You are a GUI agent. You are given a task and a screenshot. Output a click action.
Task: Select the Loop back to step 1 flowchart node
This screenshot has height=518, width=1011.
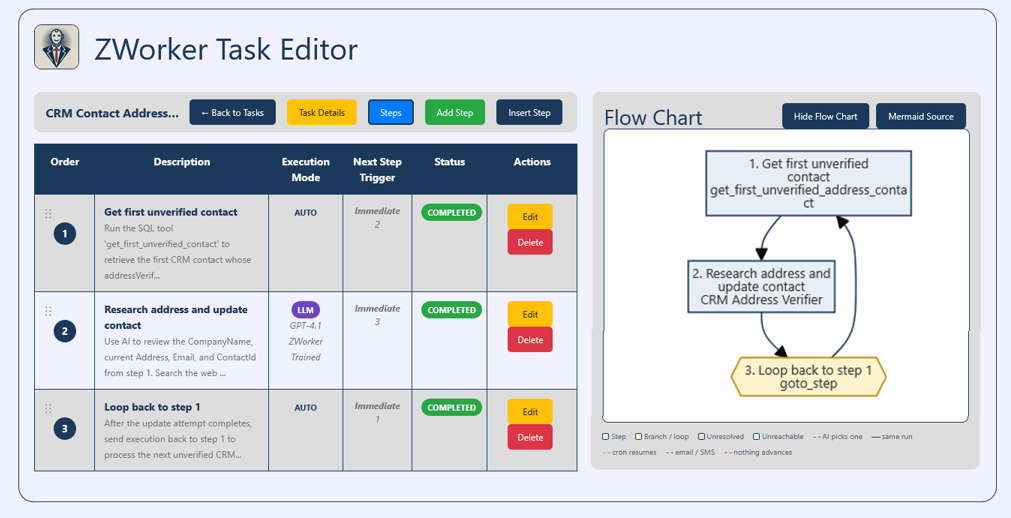[x=809, y=377]
